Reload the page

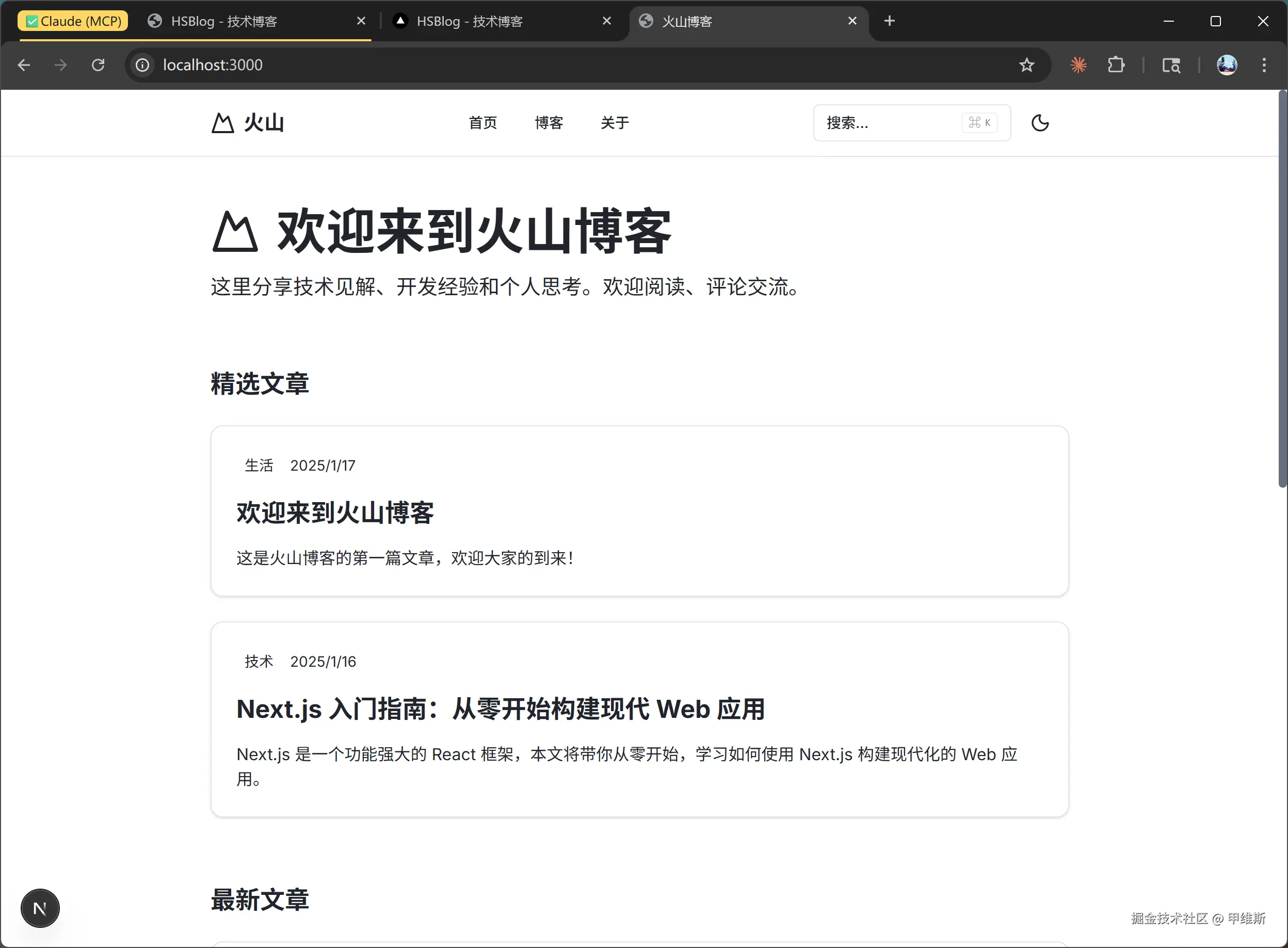(x=98, y=65)
